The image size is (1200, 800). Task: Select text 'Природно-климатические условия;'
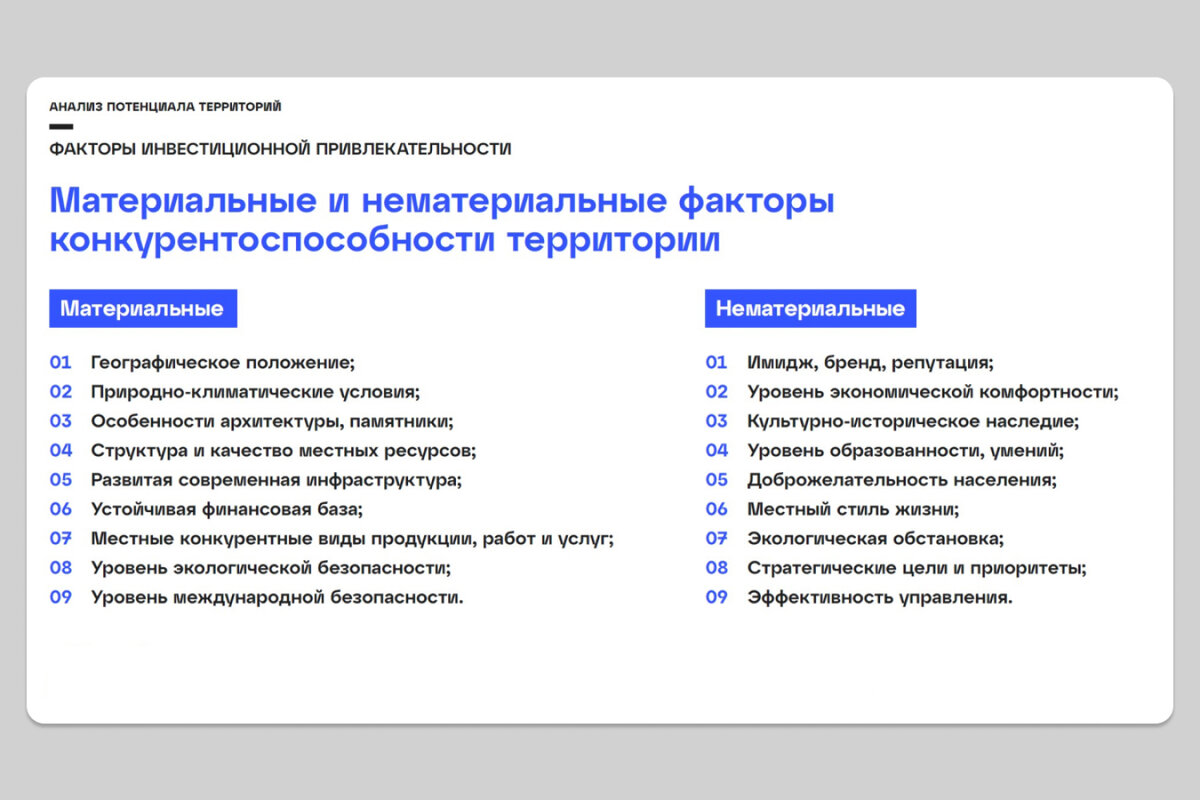tap(255, 392)
